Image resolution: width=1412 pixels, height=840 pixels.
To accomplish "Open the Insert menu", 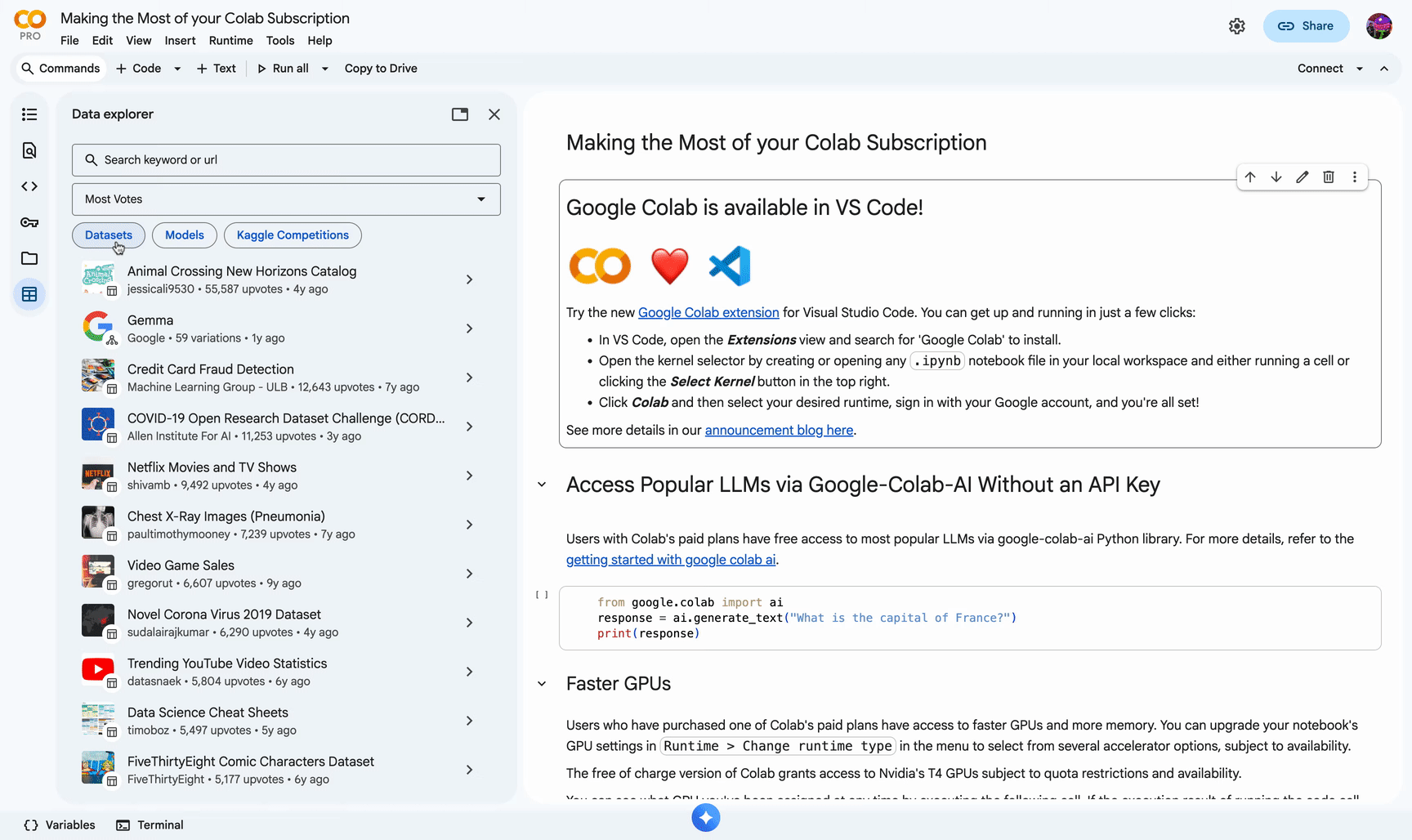I will point(180,41).
